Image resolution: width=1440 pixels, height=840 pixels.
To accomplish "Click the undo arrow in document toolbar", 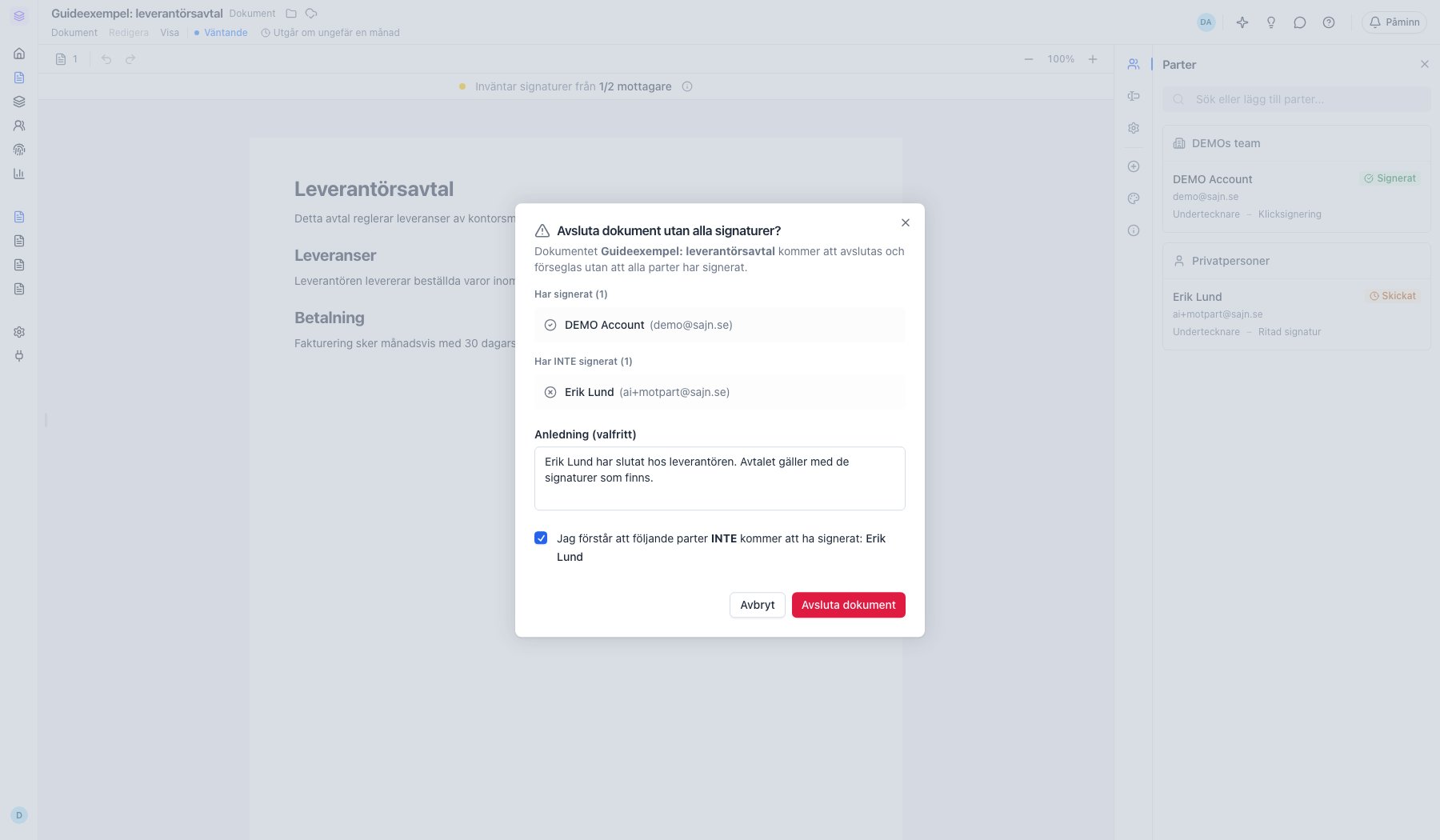I will point(106,59).
